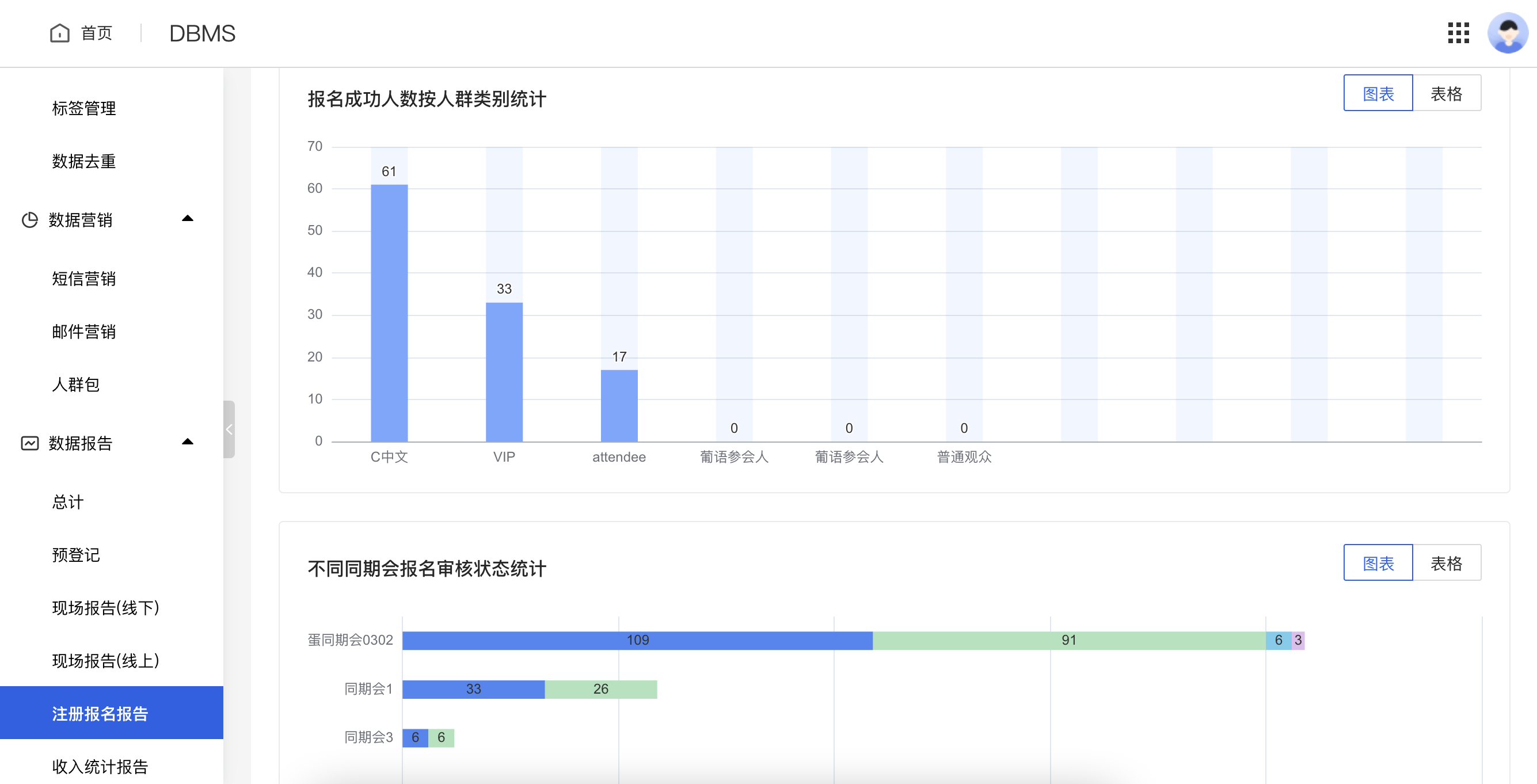The image size is (1537, 784).
Task: Open the 短信营销 menu item
Action: 83,279
